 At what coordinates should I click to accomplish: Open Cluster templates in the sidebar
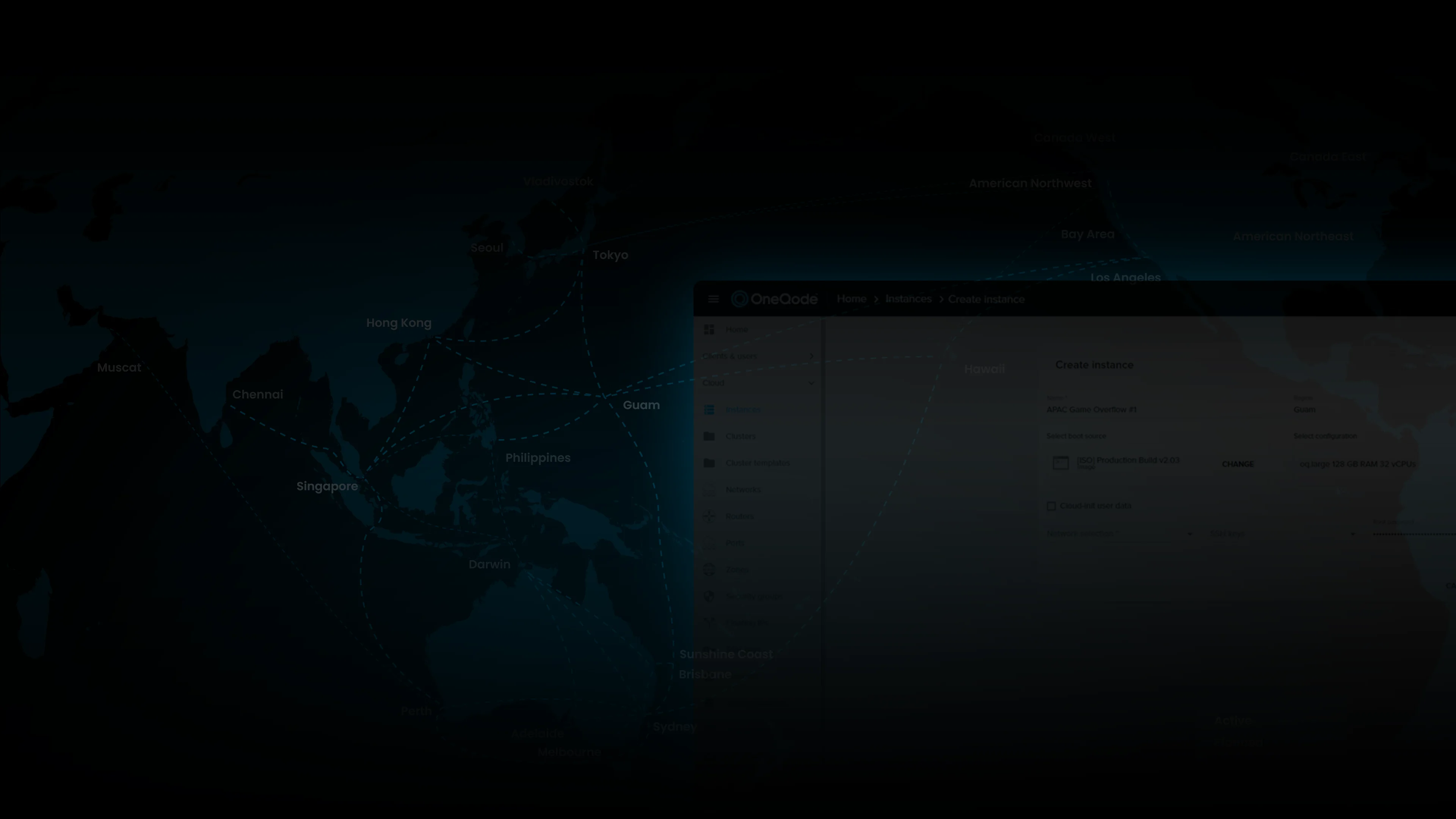click(758, 463)
